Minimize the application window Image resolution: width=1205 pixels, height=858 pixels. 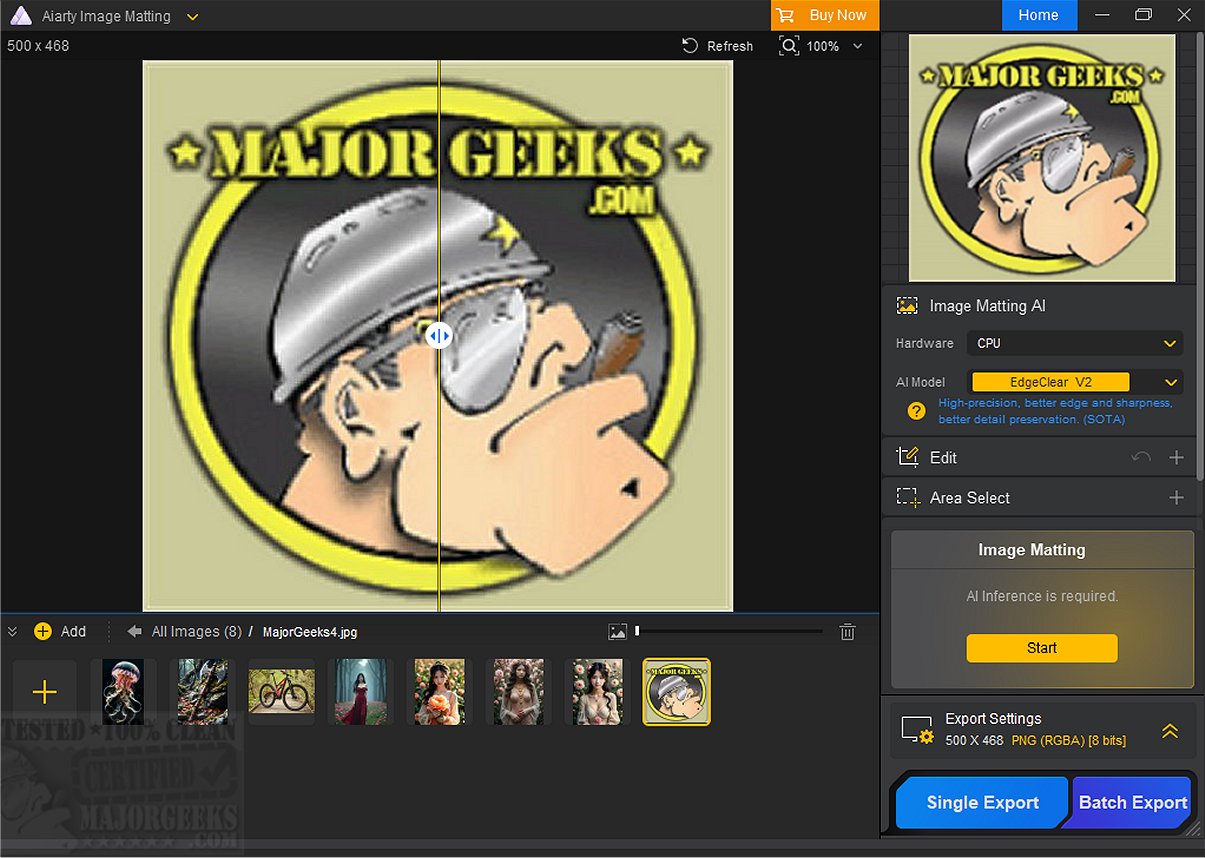click(1103, 15)
